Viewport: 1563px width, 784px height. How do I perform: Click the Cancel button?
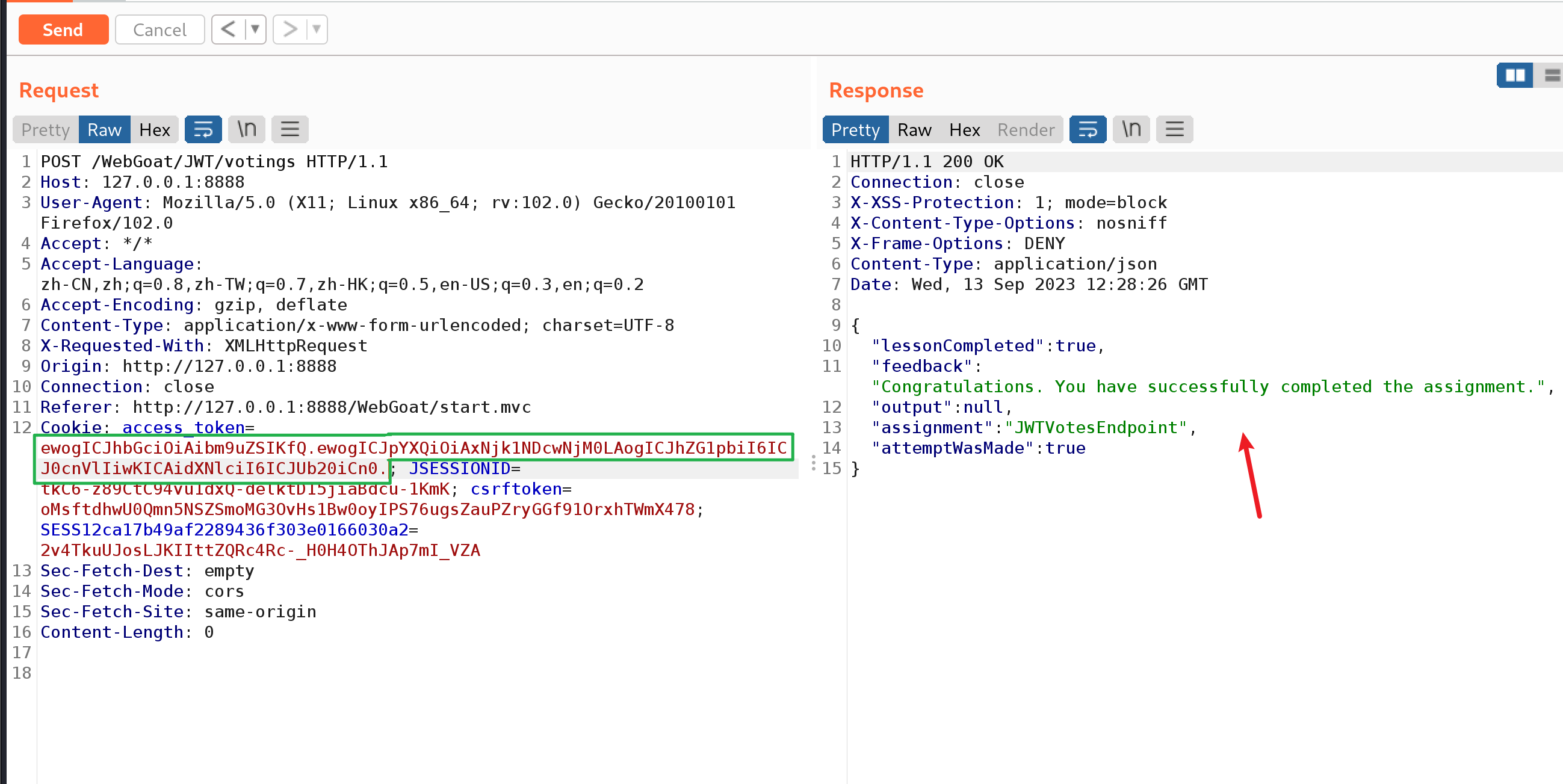tap(159, 29)
